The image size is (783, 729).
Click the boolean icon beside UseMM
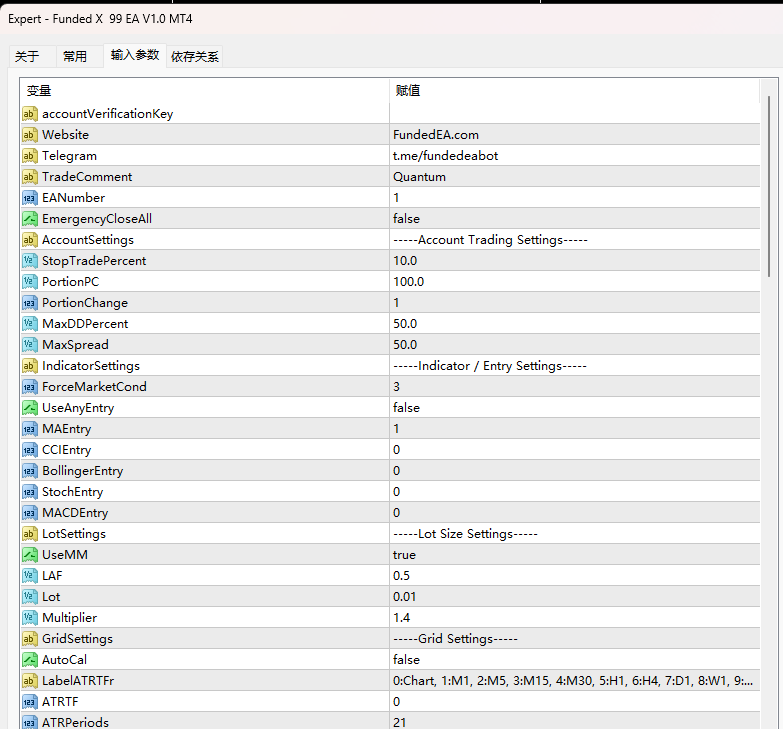coord(29,555)
